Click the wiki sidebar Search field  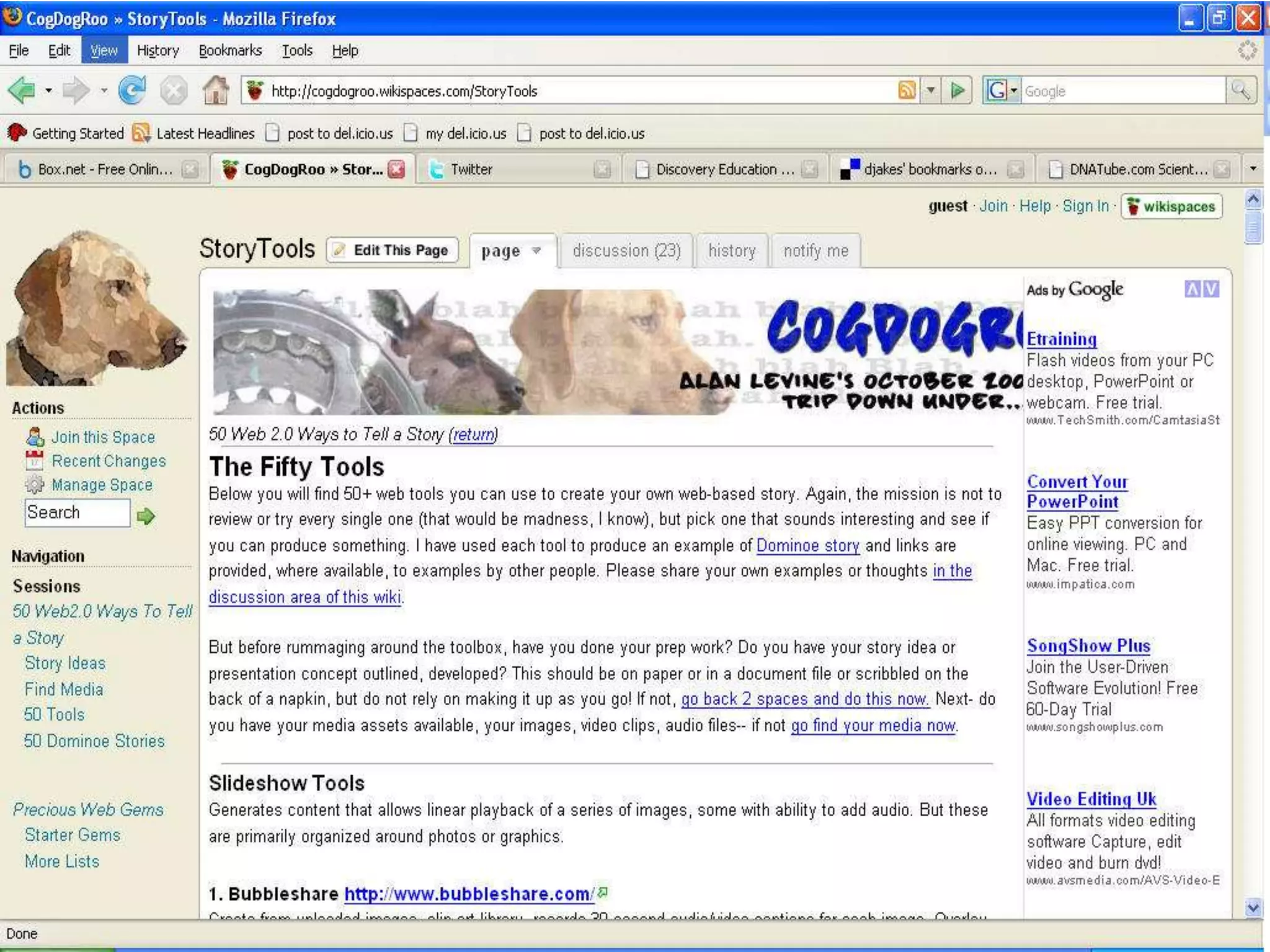(77, 513)
